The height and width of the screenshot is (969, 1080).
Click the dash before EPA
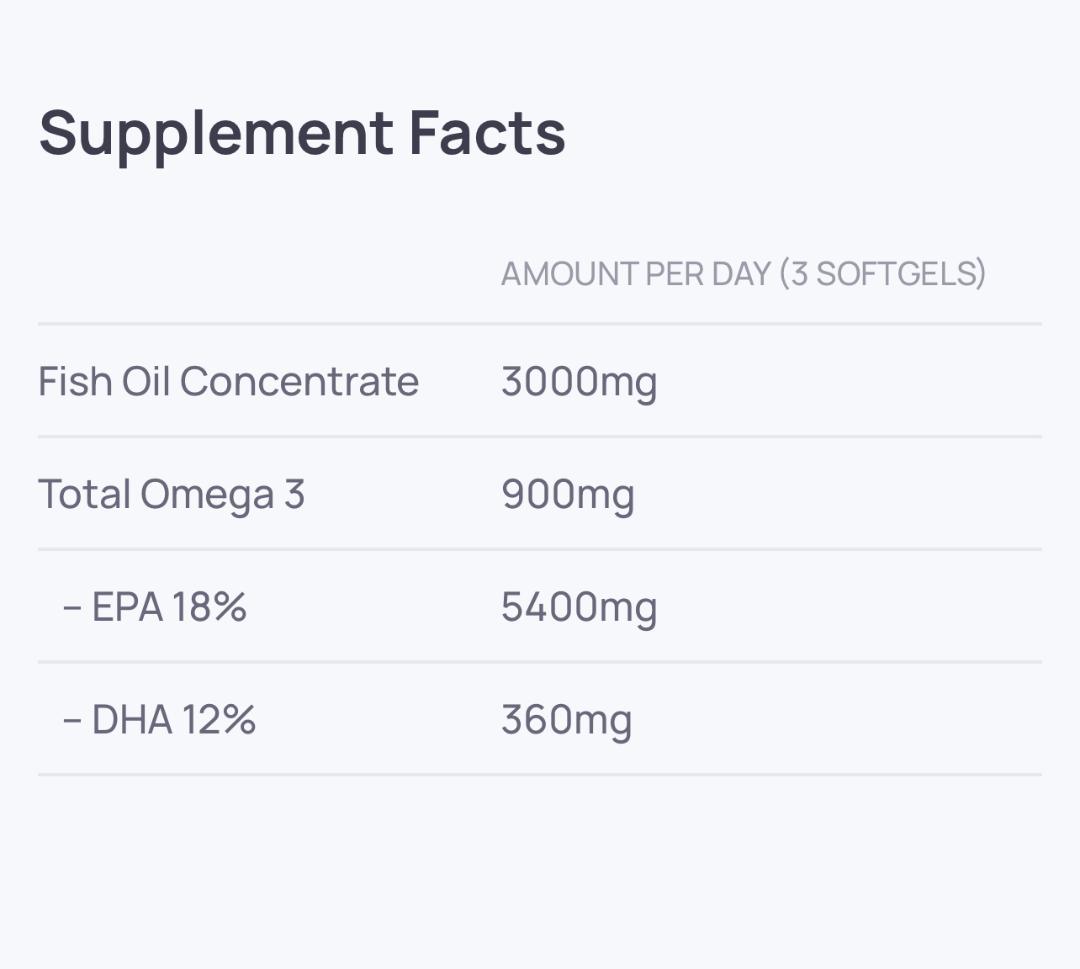tap(71, 608)
